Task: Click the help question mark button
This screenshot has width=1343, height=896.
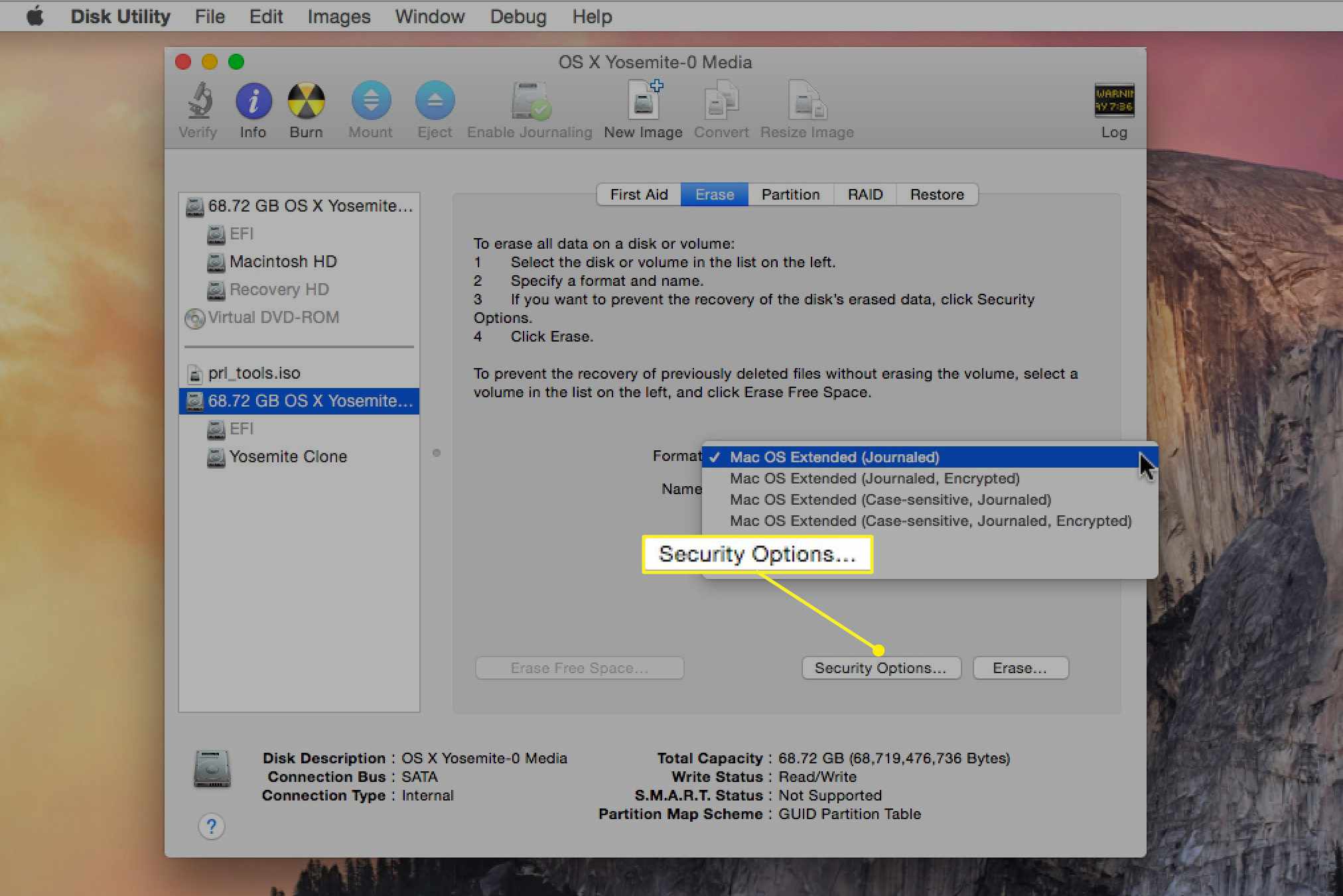Action: (211, 826)
